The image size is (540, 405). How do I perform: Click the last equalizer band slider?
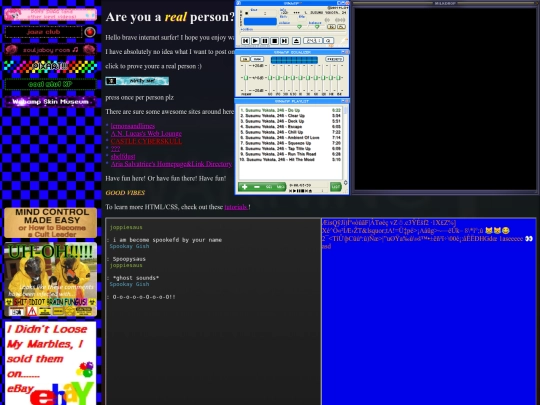[339, 78]
